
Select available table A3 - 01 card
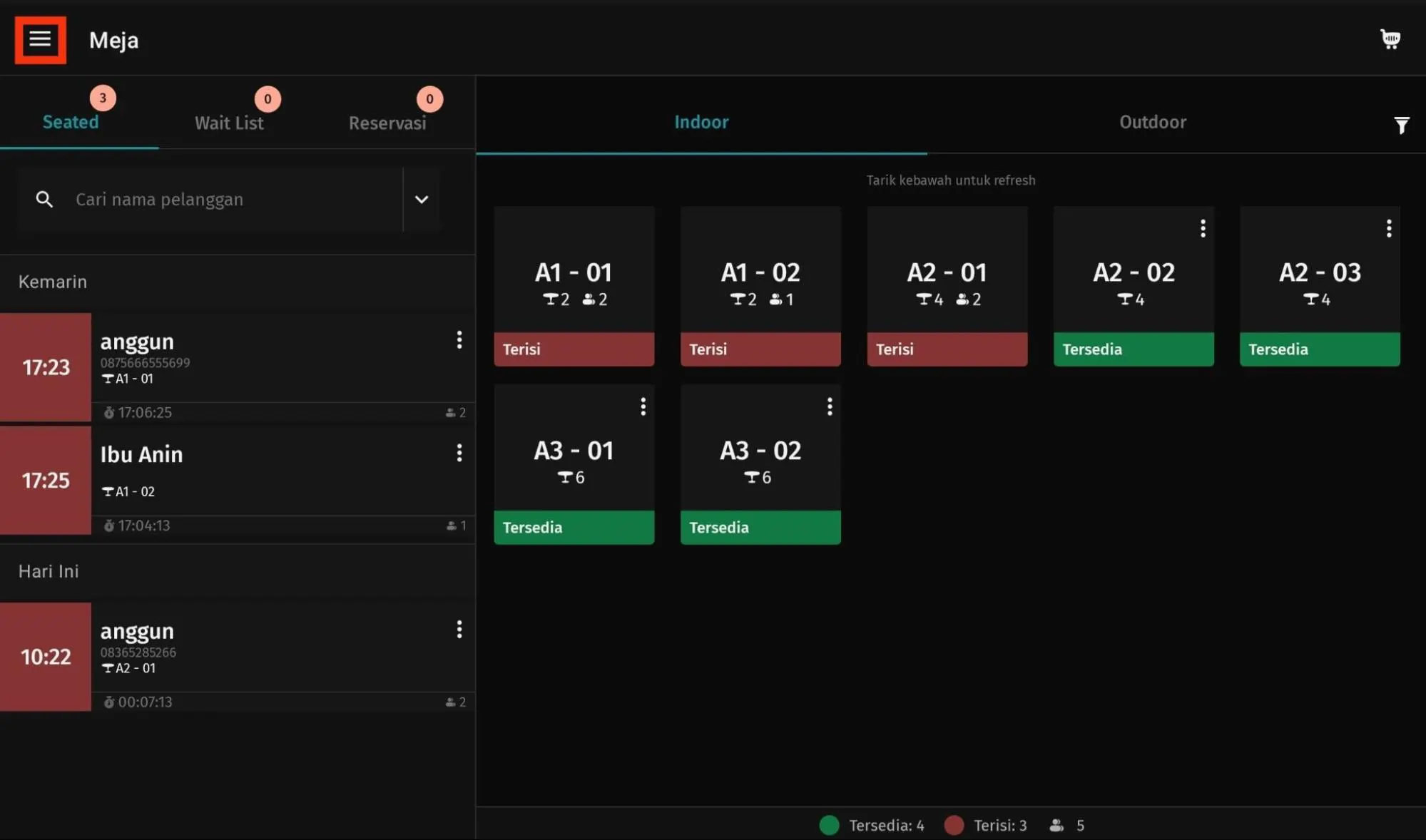574,463
